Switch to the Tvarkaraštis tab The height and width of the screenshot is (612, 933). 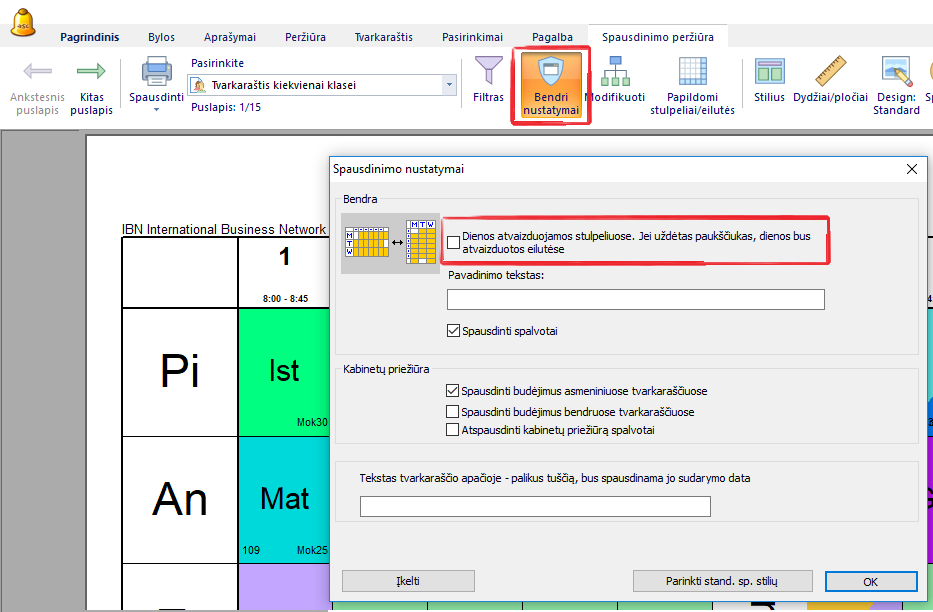[x=383, y=37]
